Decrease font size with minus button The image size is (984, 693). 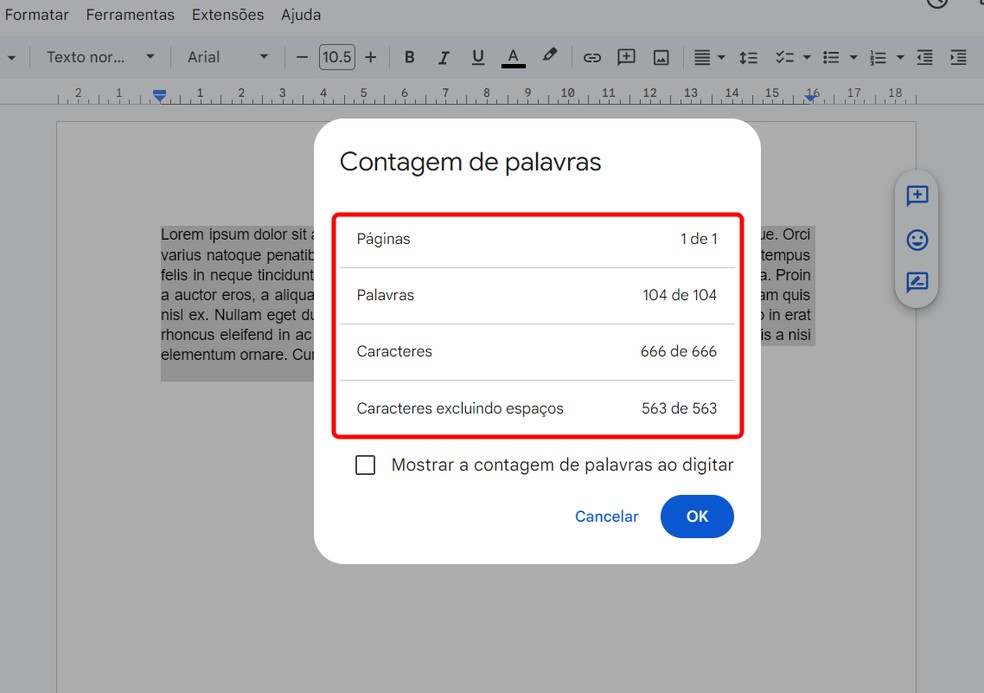click(x=302, y=57)
